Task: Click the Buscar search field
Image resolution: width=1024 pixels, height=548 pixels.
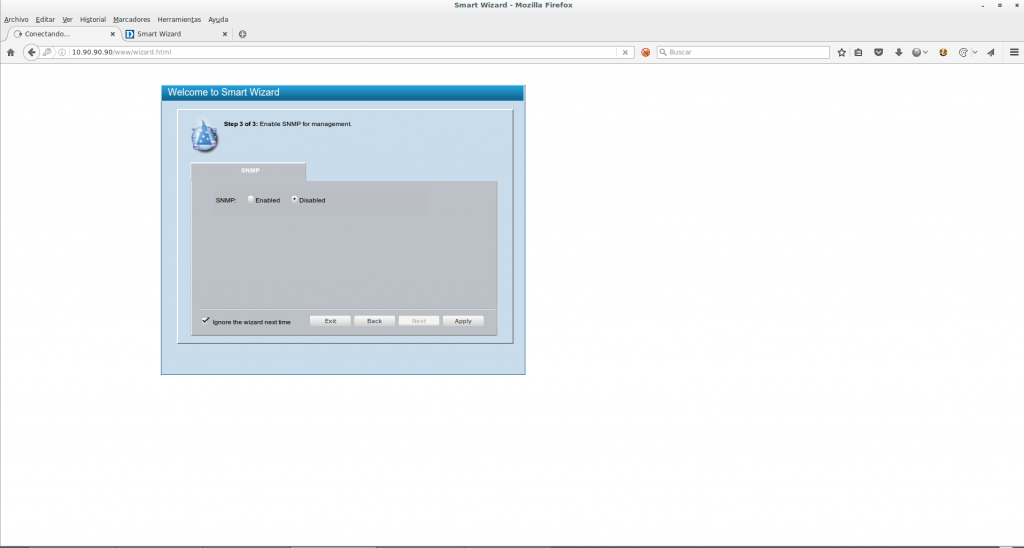Action: coord(745,52)
